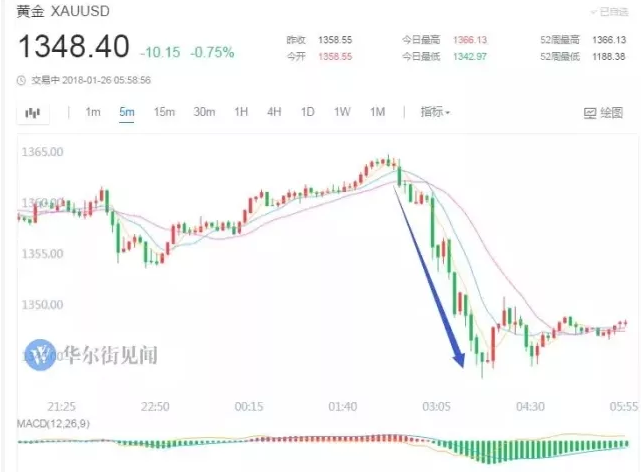Image resolution: width=644 pixels, height=474 pixels.
Task: Select the 1W weekly timeframe
Action: [x=342, y=112]
